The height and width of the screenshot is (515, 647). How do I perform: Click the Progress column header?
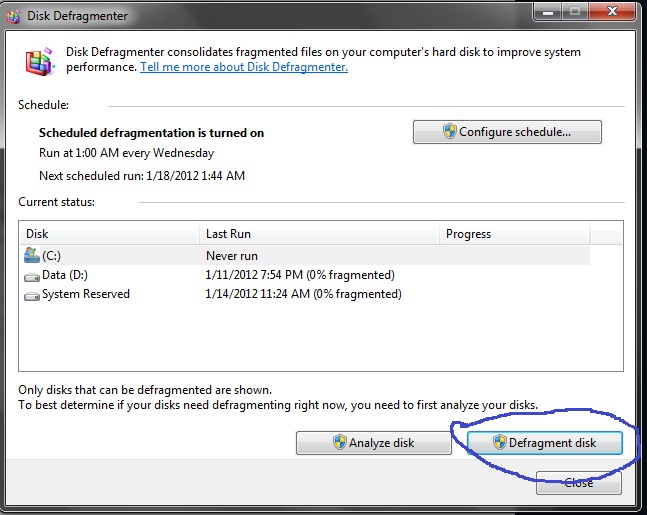(515, 234)
